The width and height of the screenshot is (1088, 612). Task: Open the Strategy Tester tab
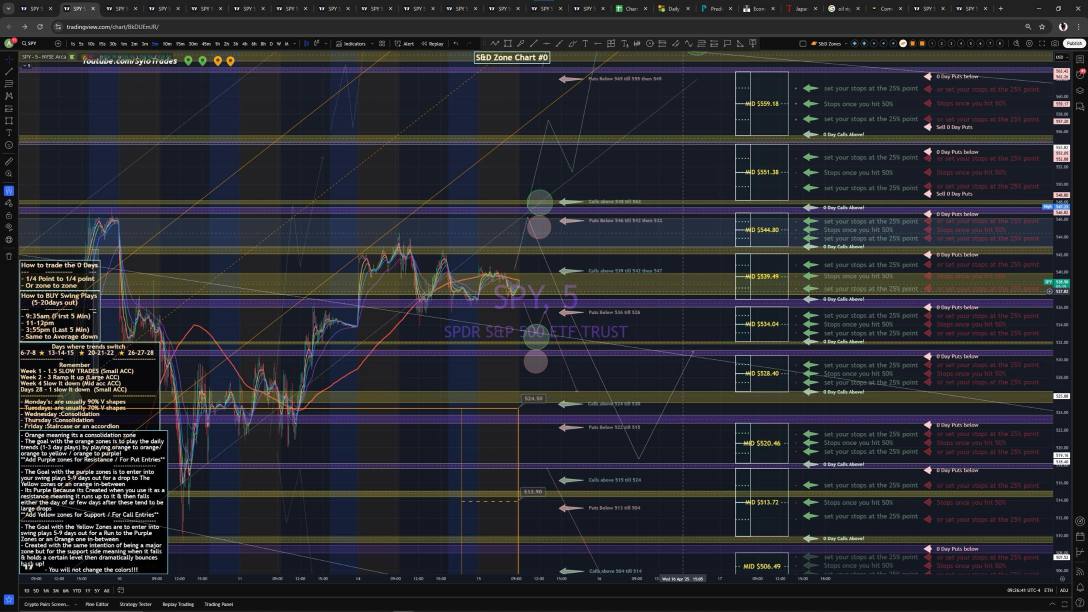point(135,604)
